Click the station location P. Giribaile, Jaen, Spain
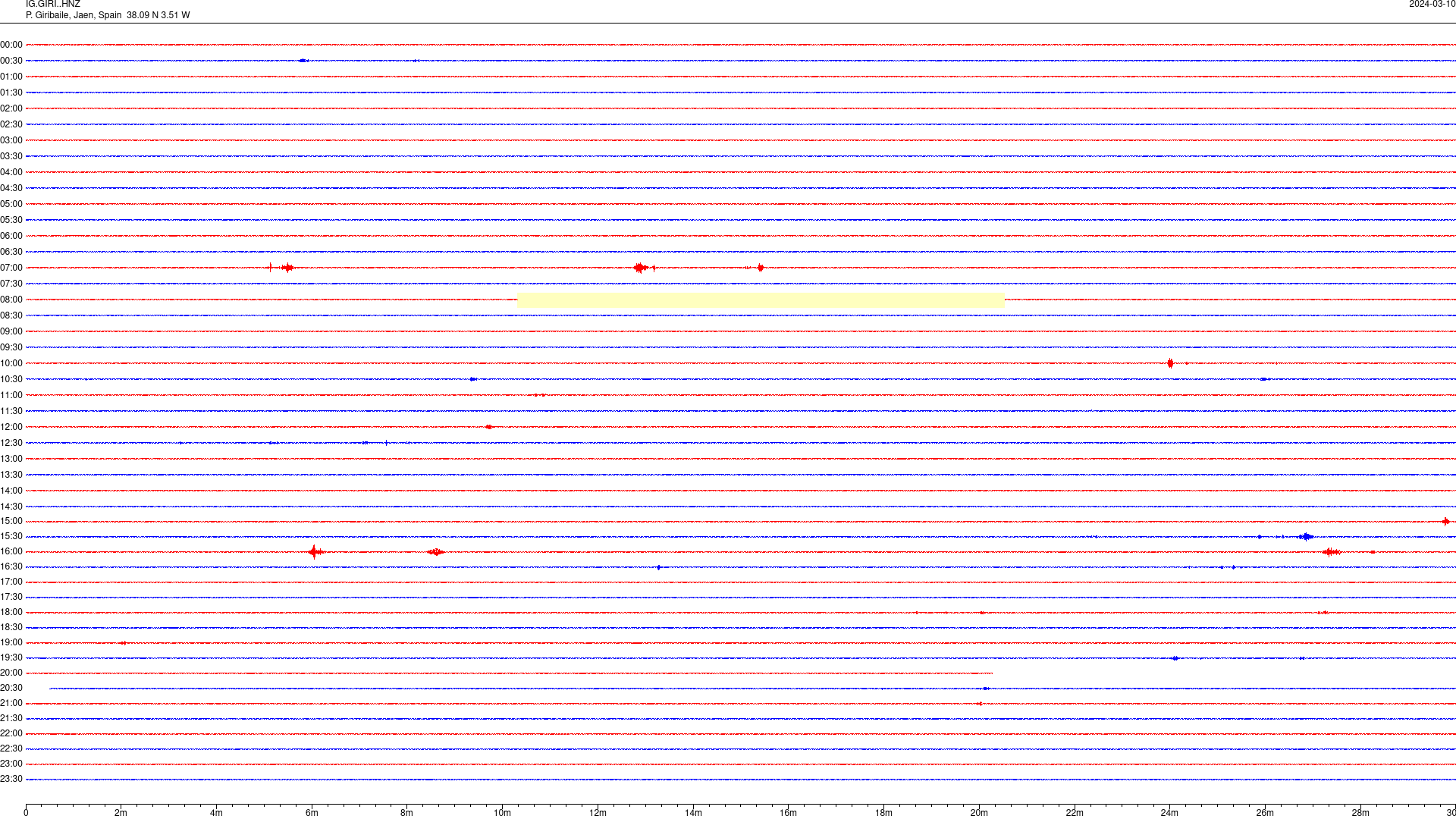The height and width of the screenshot is (819, 1456). (x=74, y=15)
